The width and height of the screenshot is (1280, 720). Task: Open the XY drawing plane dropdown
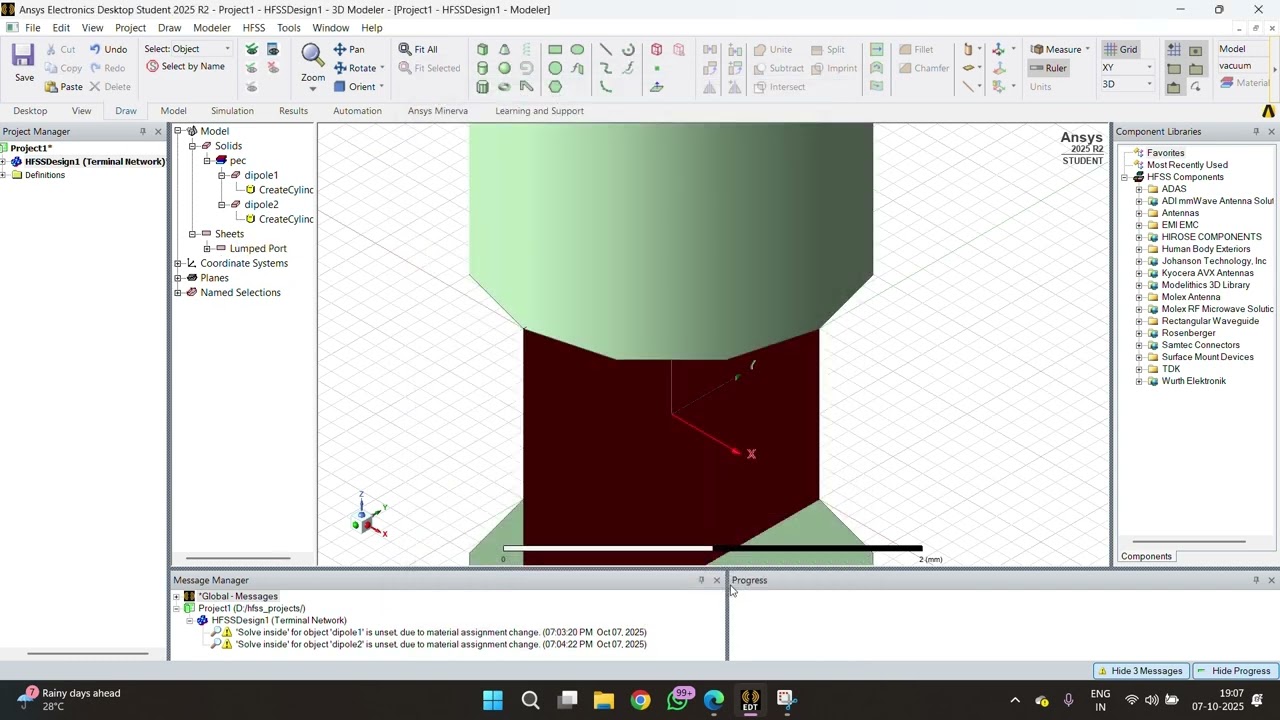1149,68
